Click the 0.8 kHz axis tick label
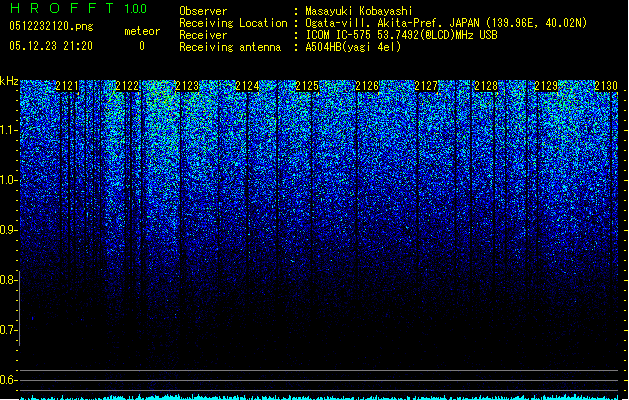Viewport: 629px width, 400px height. click(x=9, y=280)
